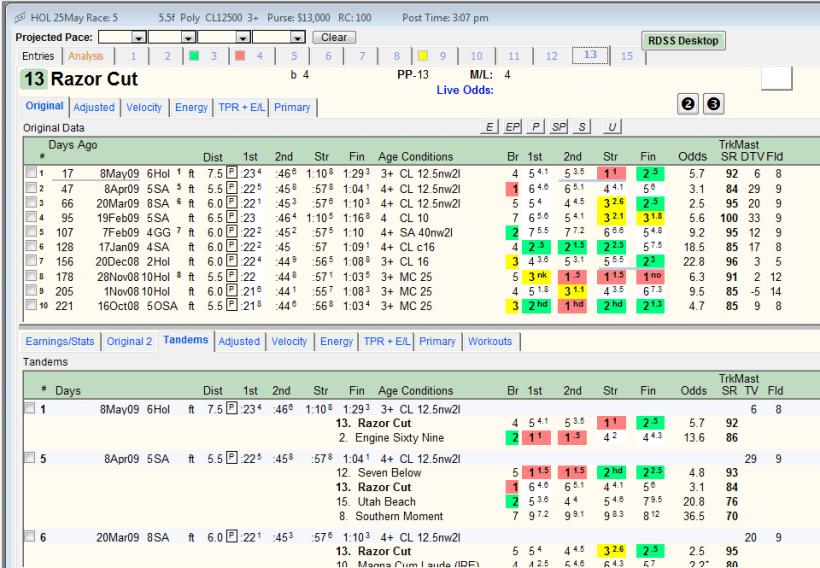Click the E running style button
Image resolution: width=820 pixels, height=568 pixels.
click(489, 127)
